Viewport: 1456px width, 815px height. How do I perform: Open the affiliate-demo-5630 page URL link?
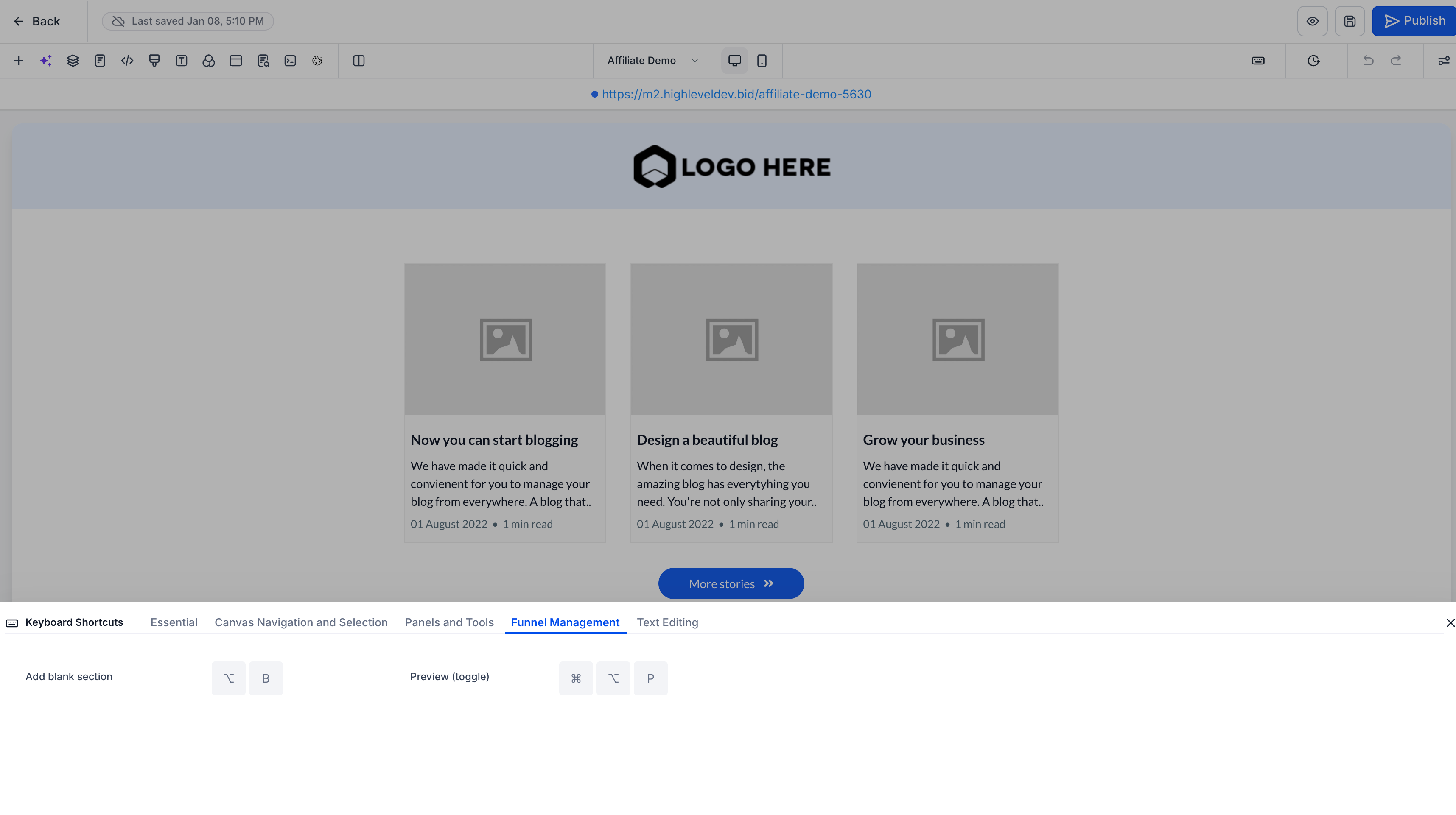point(736,94)
